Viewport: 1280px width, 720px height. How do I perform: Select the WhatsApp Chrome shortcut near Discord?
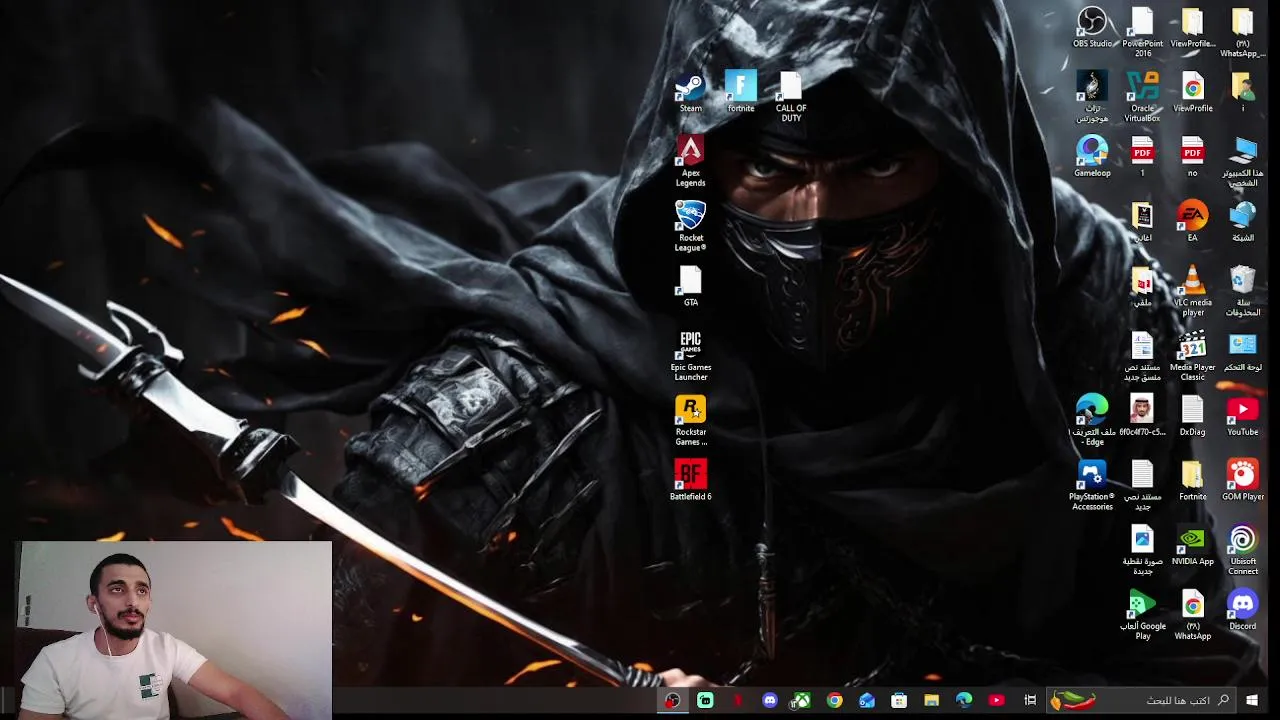[x=1192, y=615]
